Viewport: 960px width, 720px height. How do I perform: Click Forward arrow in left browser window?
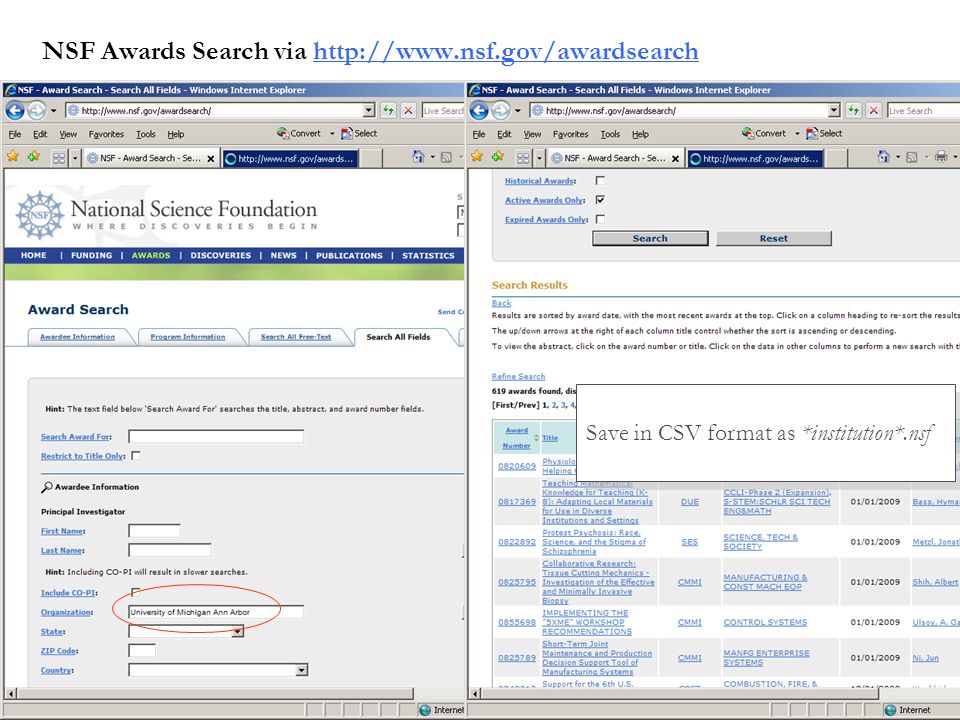[37, 111]
